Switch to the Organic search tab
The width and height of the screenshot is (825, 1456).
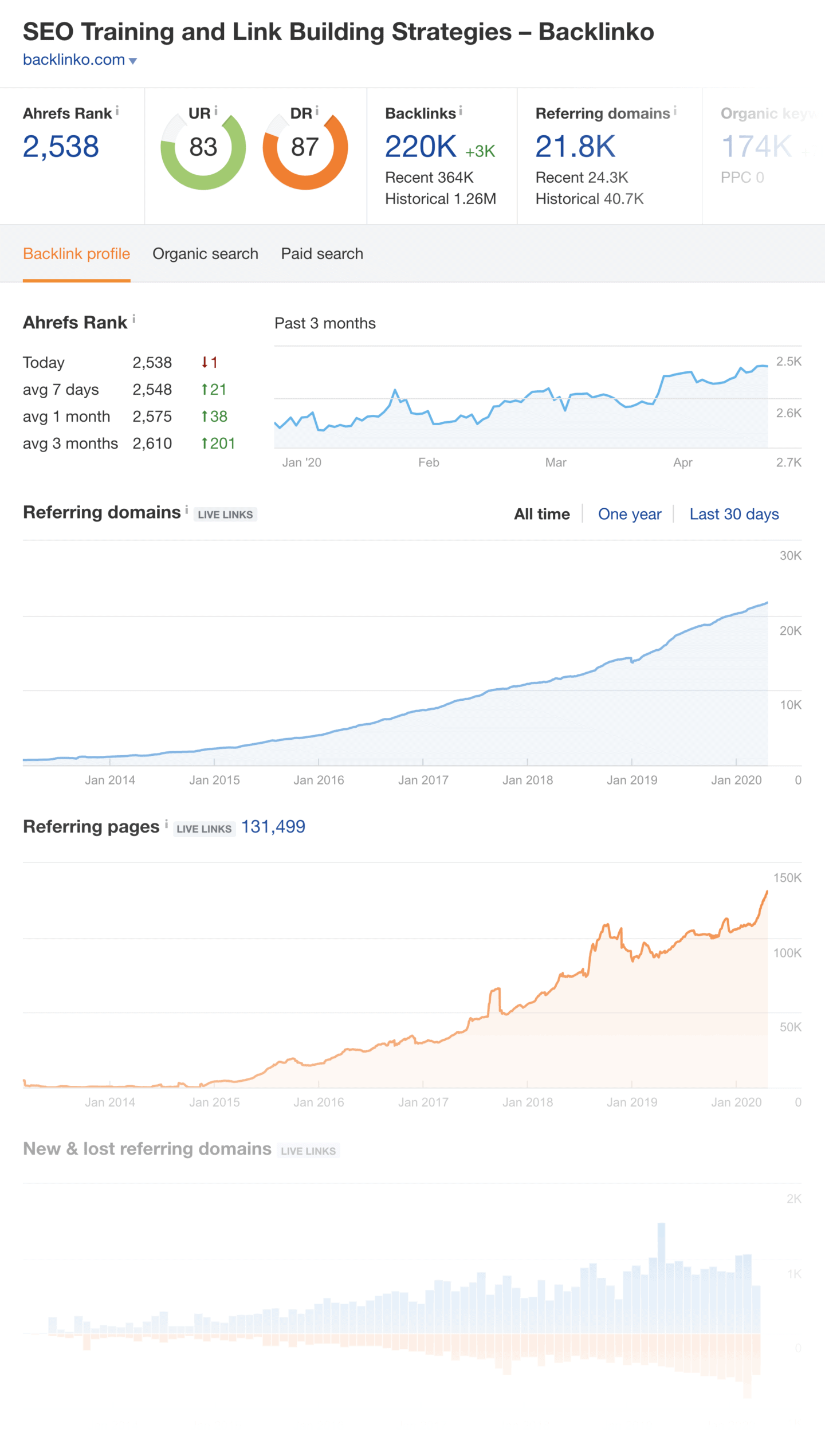[205, 253]
